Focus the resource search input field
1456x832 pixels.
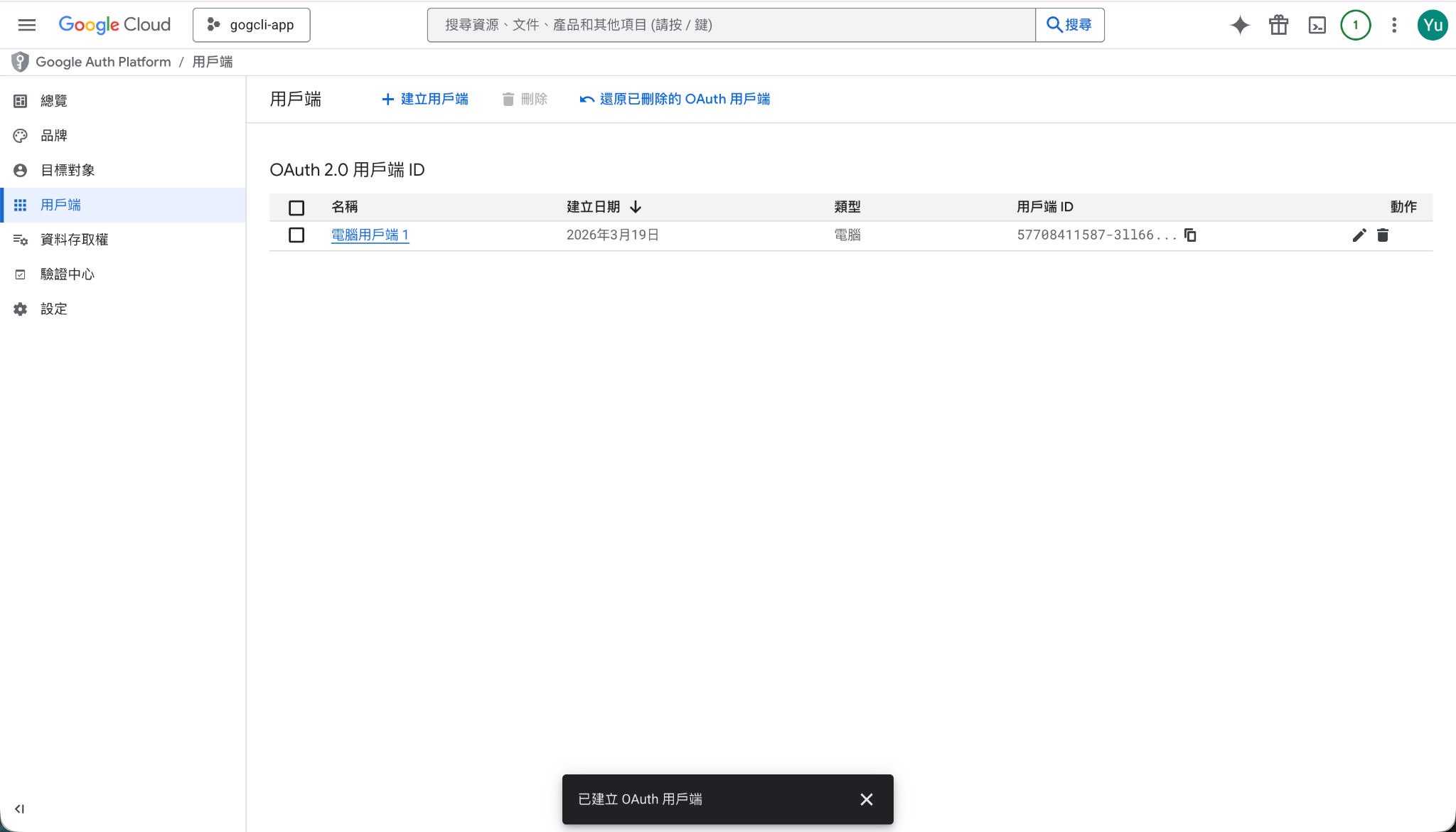(x=731, y=25)
